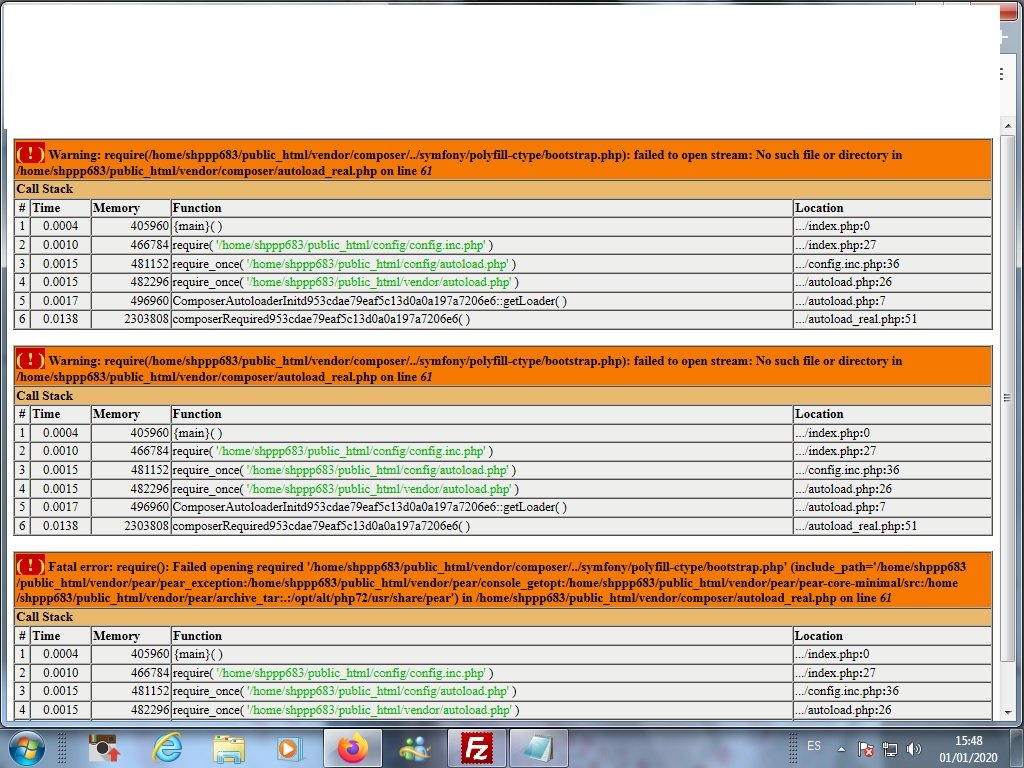Click 'Call Stack' header under the first Warning
The image size is (1024, 768).
44,189
